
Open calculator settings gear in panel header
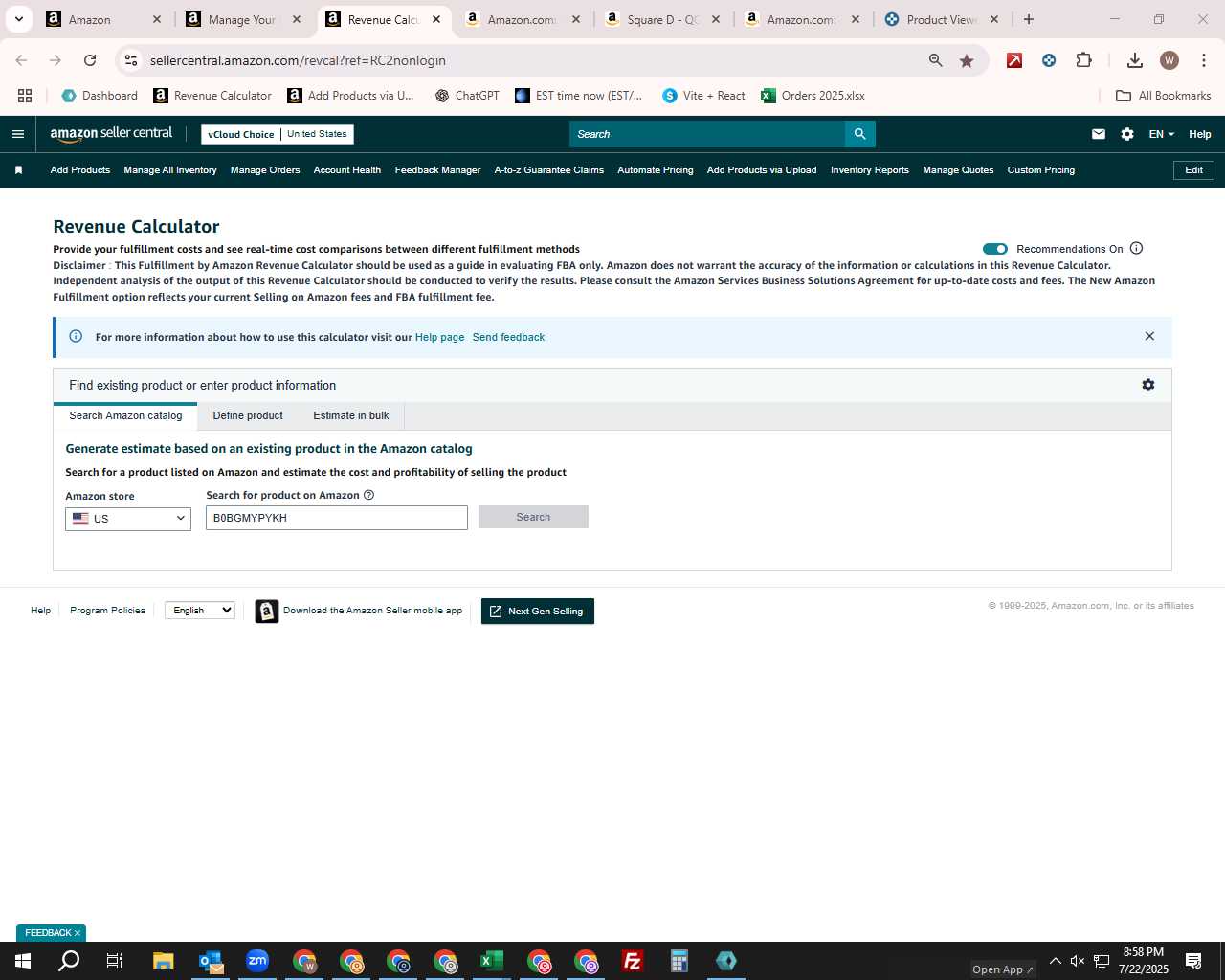click(1148, 385)
